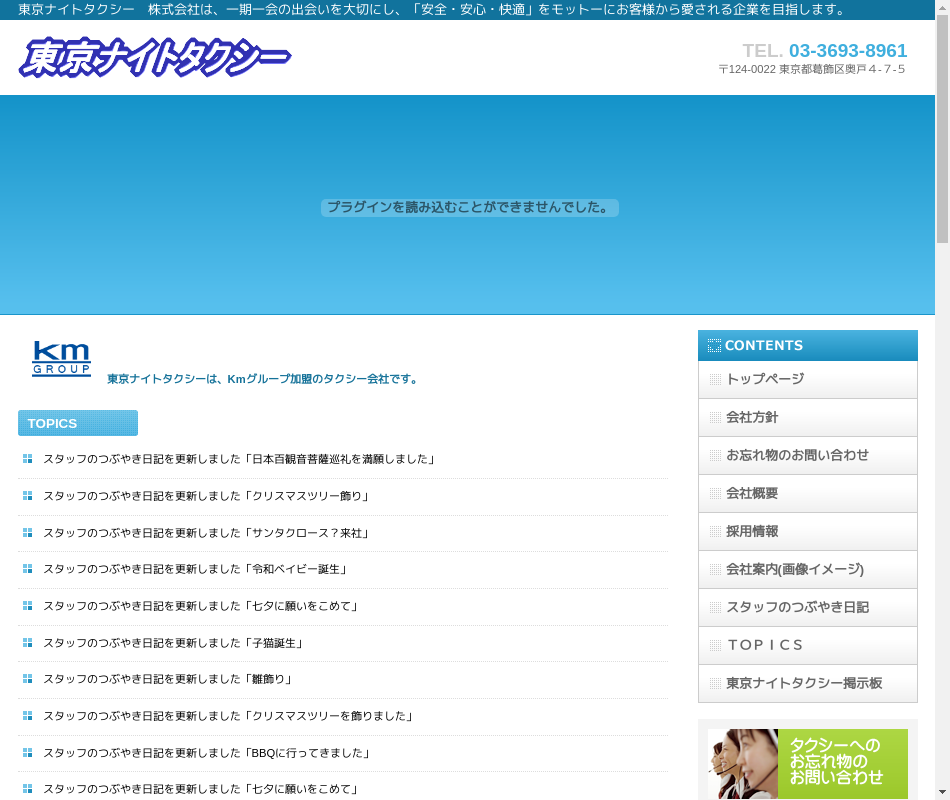Click the Km GROUP logo
950x800 pixels.
coord(61,359)
